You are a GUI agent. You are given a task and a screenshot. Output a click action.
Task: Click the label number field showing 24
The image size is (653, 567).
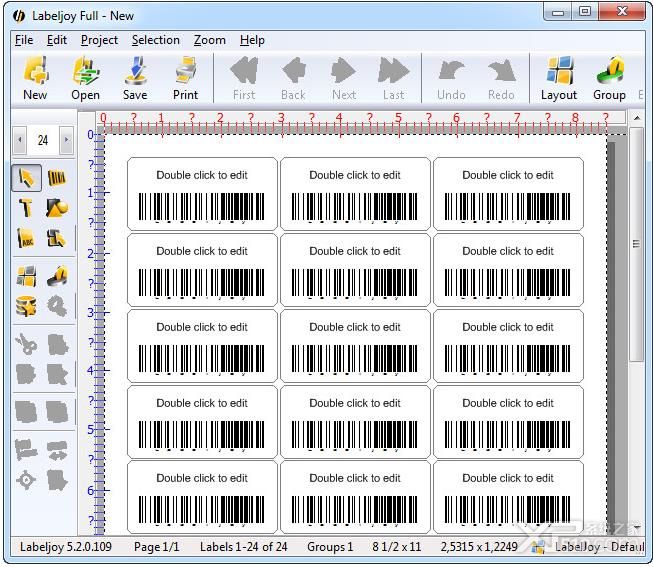43,140
